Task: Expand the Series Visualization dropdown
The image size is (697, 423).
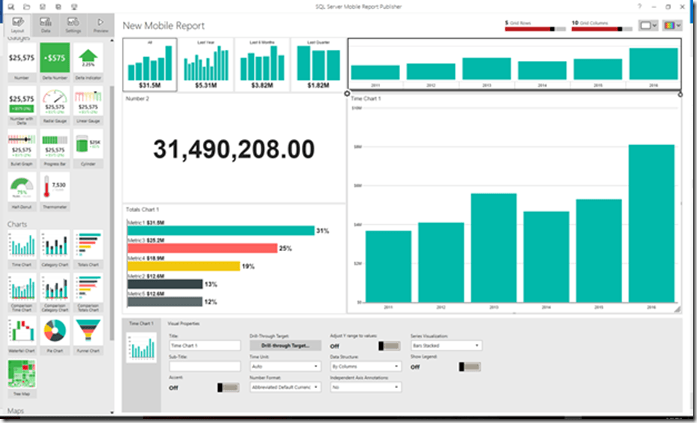Action: [x=446, y=346]
